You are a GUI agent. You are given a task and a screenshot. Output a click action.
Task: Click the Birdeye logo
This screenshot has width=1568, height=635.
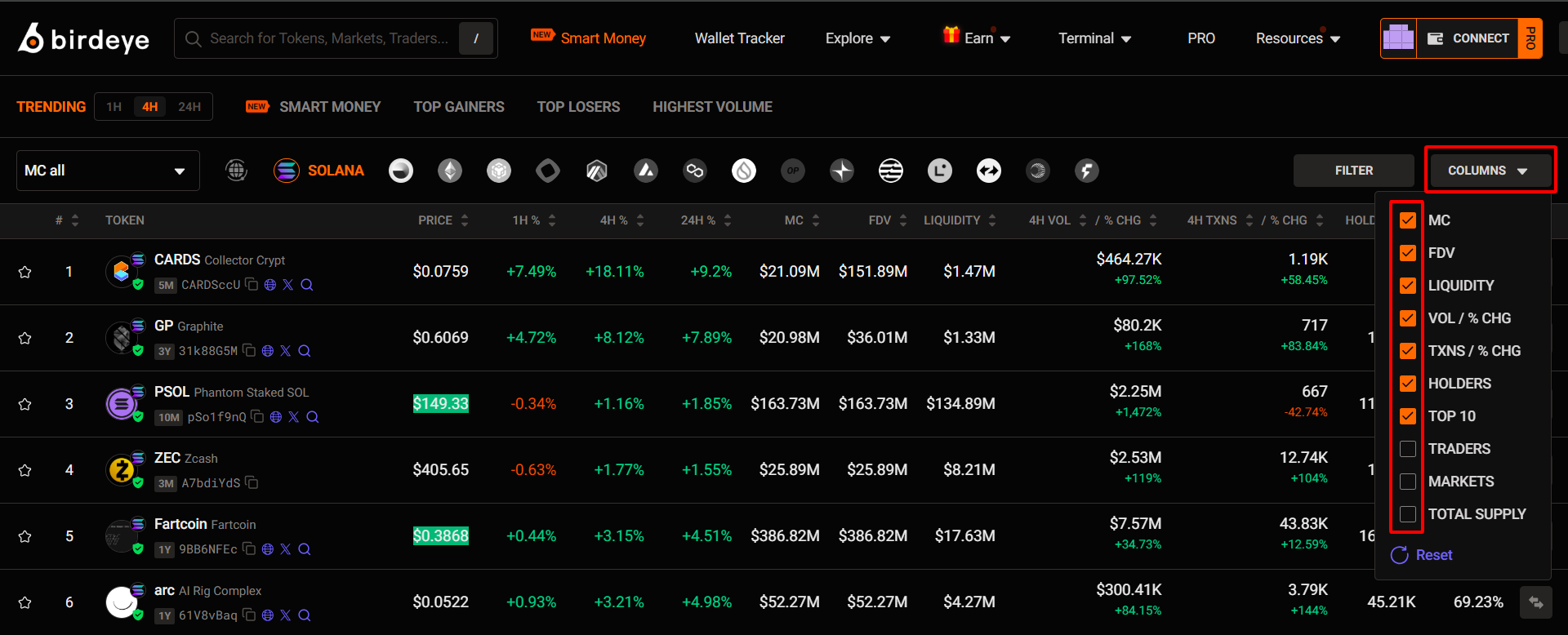[84, 38]
